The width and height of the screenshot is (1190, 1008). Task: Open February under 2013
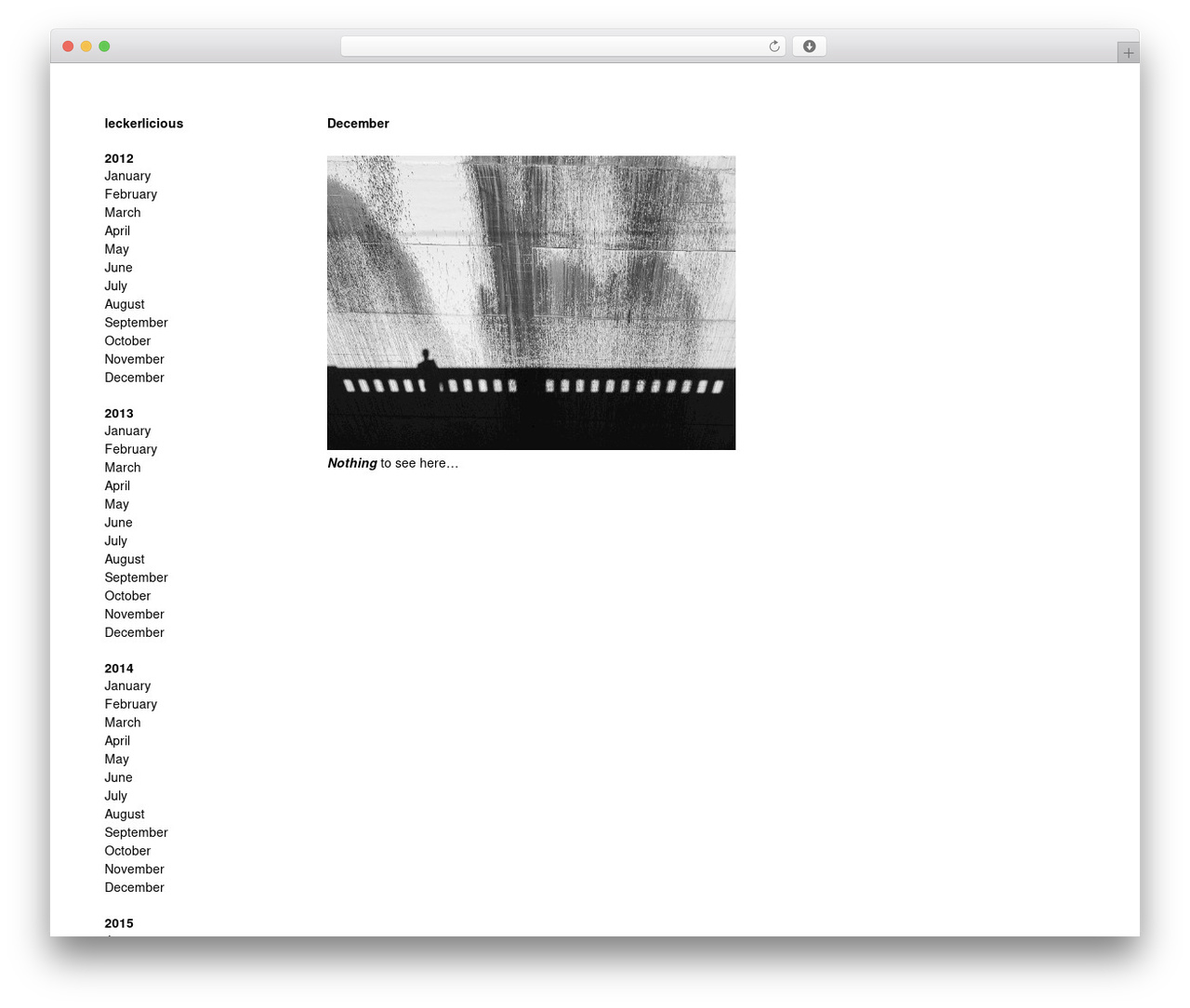click(x=131, y=449)
